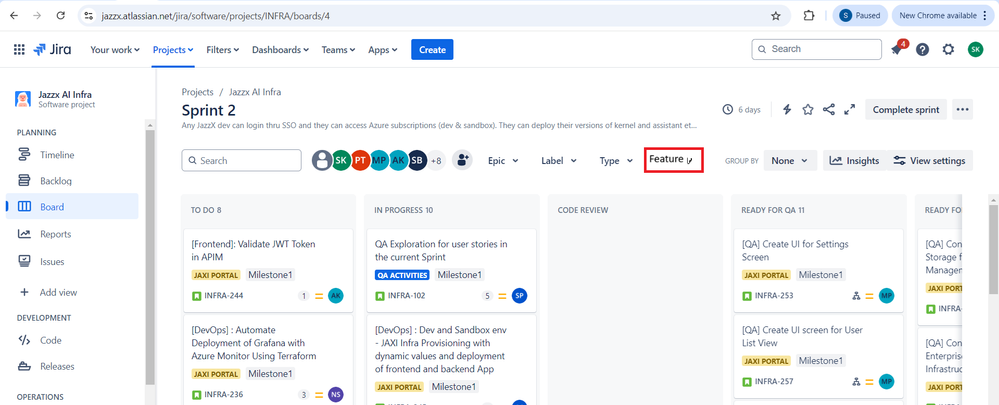This screenshot has height=405, width=999.
Task: Click MP assignee on INFRA-257 card
Action: [886, 381]
